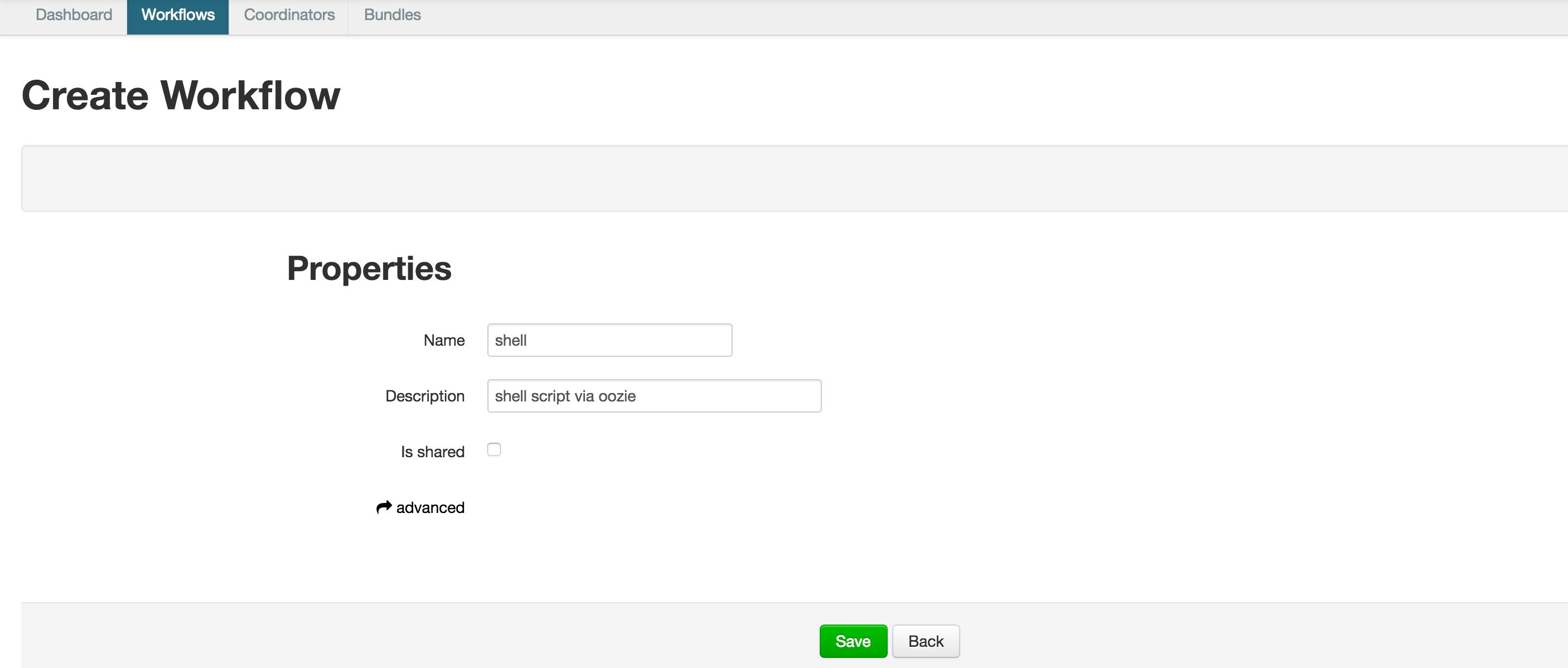Toggle the Is shared checkbox

click(493, 449)
